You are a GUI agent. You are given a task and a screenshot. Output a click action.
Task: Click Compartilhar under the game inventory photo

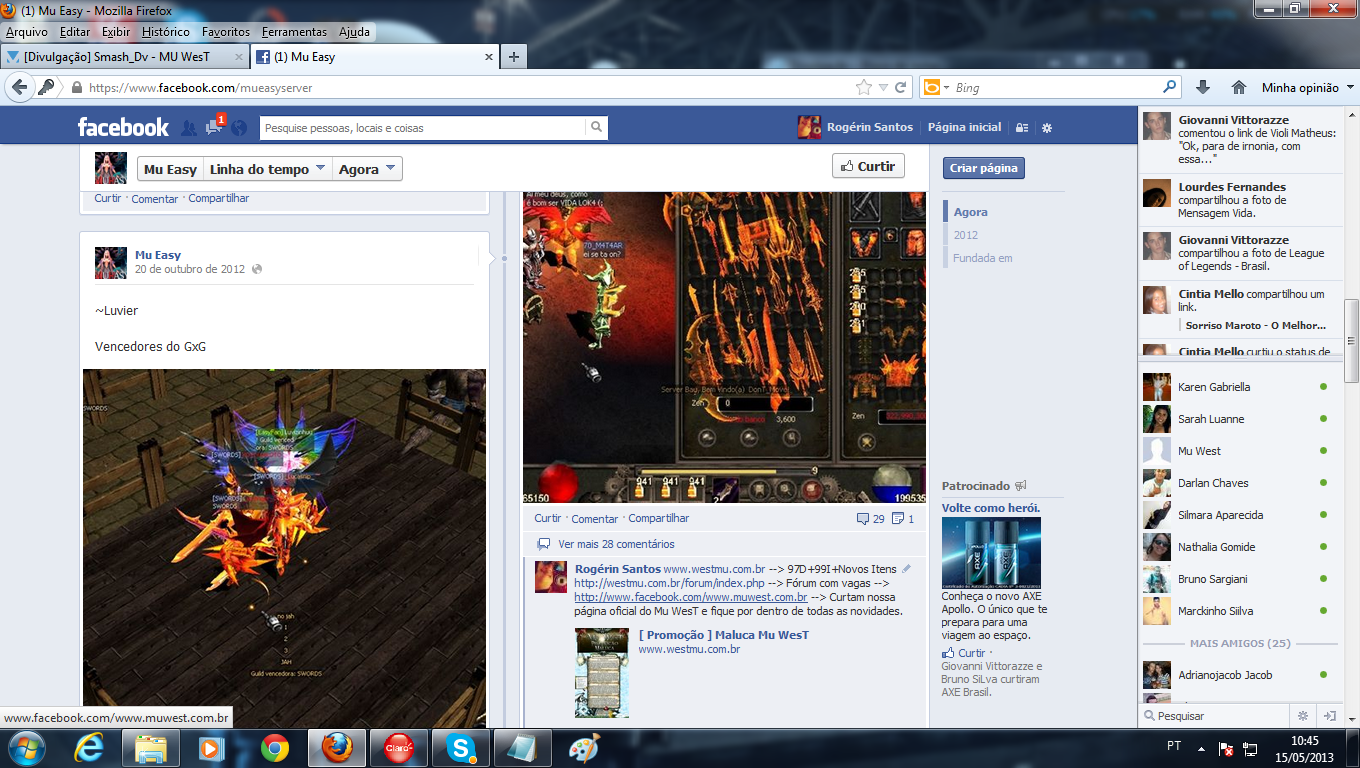659,518
